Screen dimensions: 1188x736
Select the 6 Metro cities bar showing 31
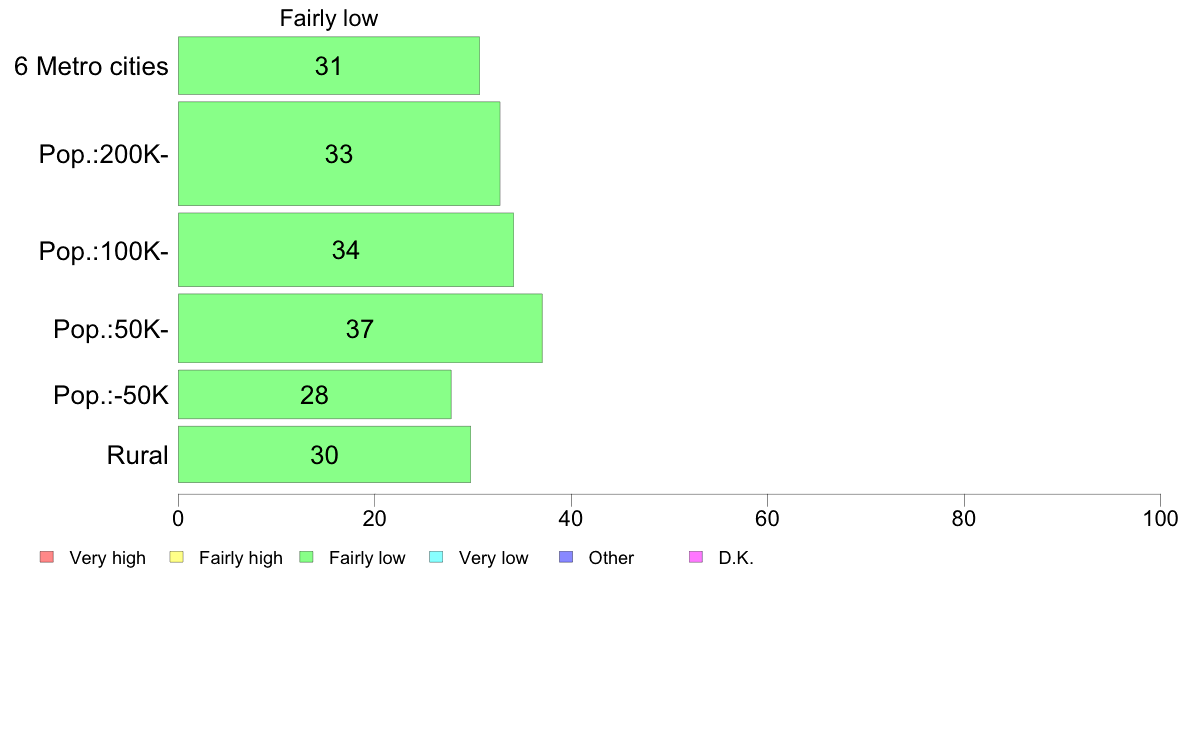329,66
